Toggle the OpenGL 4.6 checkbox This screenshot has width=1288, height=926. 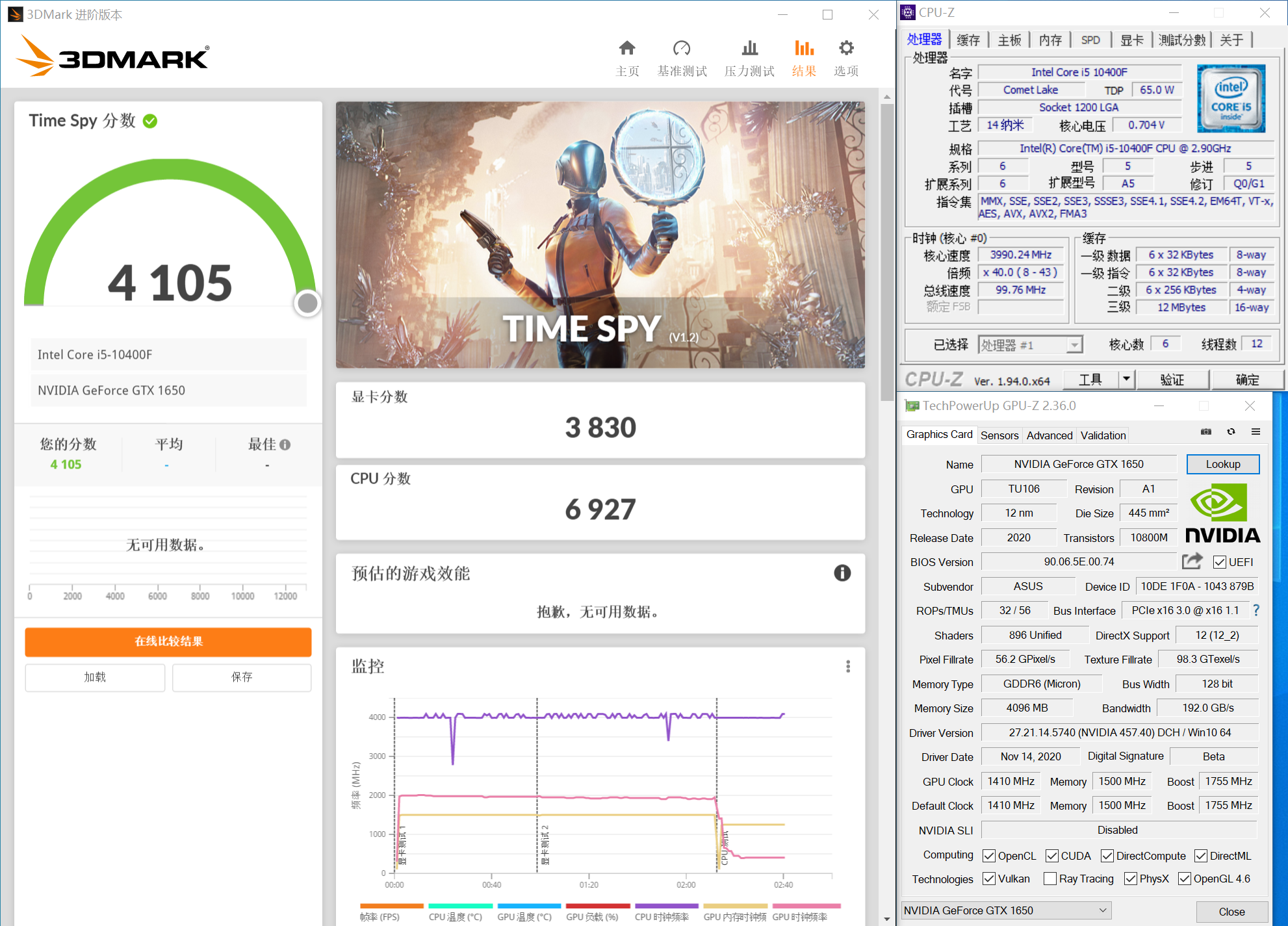[x=1185, y=879]
